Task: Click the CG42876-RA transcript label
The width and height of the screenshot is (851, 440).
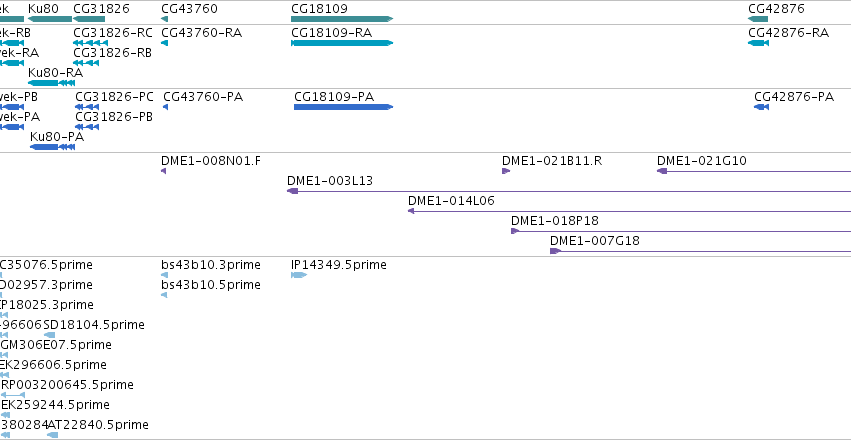Action: (x=789, y=33)
